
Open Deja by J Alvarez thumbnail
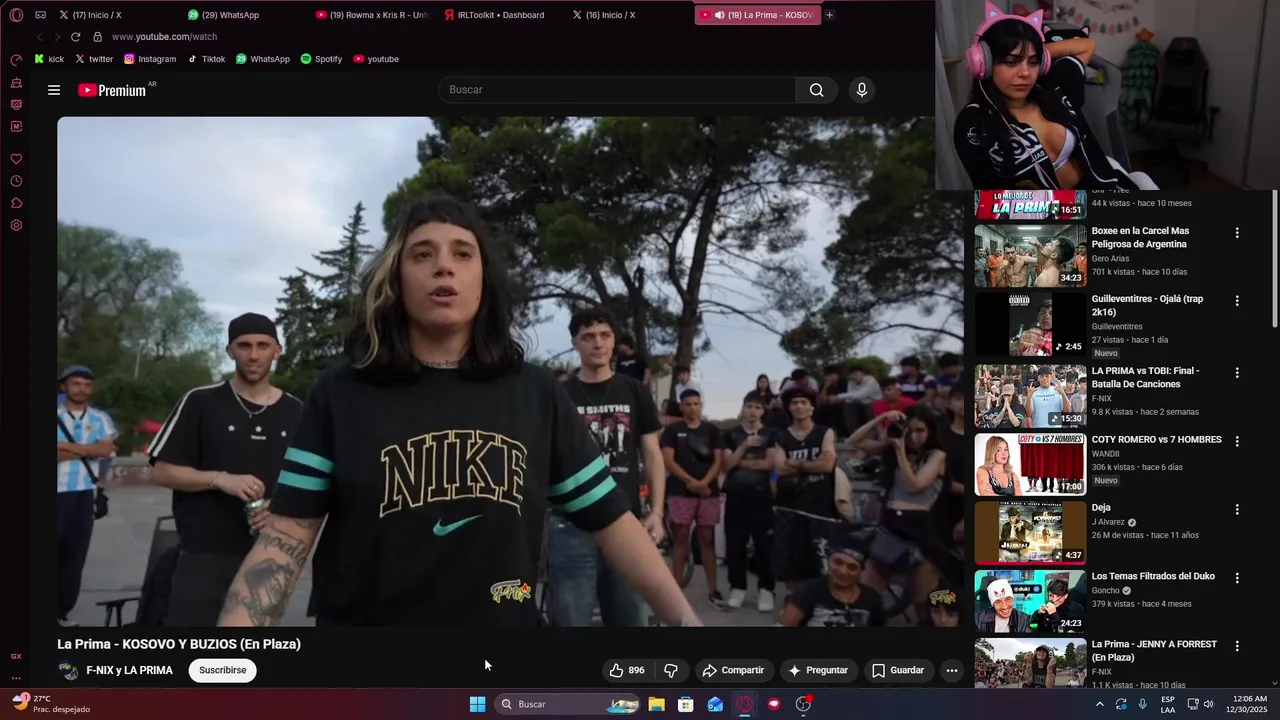click(x=1030, y=532)
